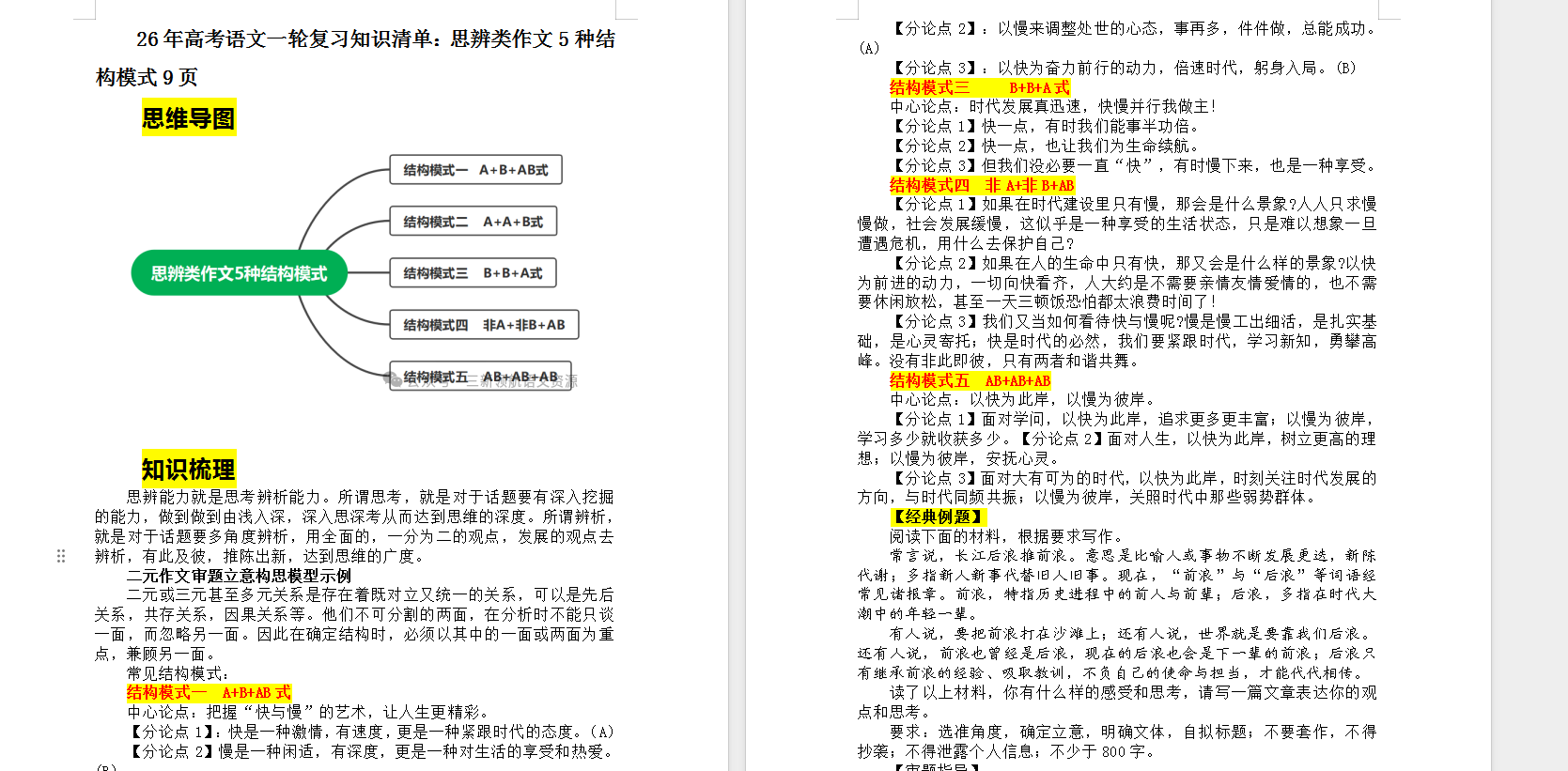1568x771 pixels.
Task: Click highlighted red heading 结构模式三 B+B+A式
Action: [979, 87]
